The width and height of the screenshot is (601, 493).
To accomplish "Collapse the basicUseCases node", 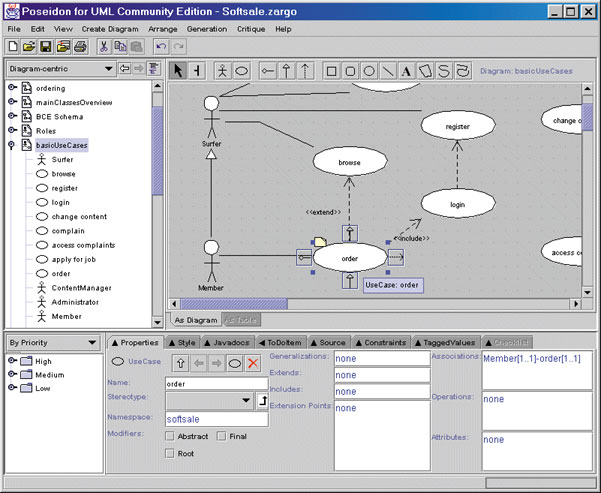I will [11, 145].
